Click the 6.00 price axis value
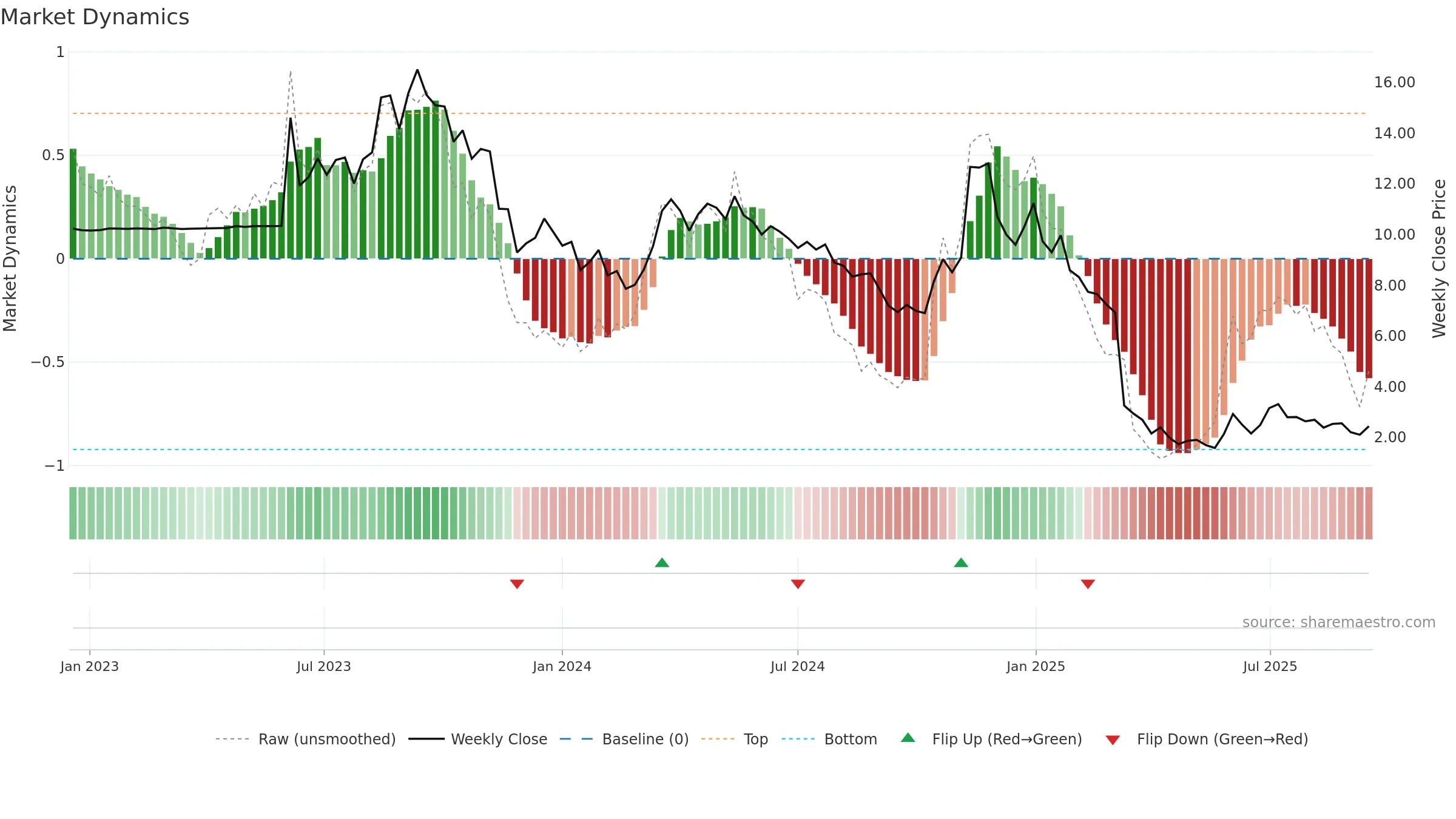The height and width of the screenshot is (819, 1456). tap(1390, 335)
